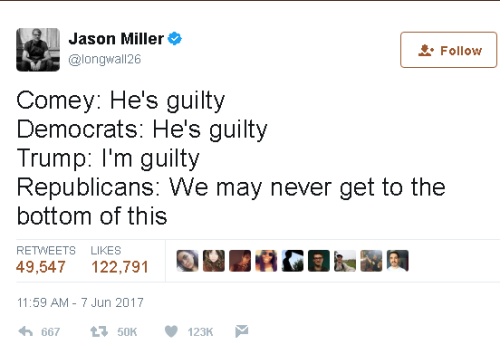Click the Follow button
Image resolution: width=500 pixels, height=364 pixels.
[448, 50]
